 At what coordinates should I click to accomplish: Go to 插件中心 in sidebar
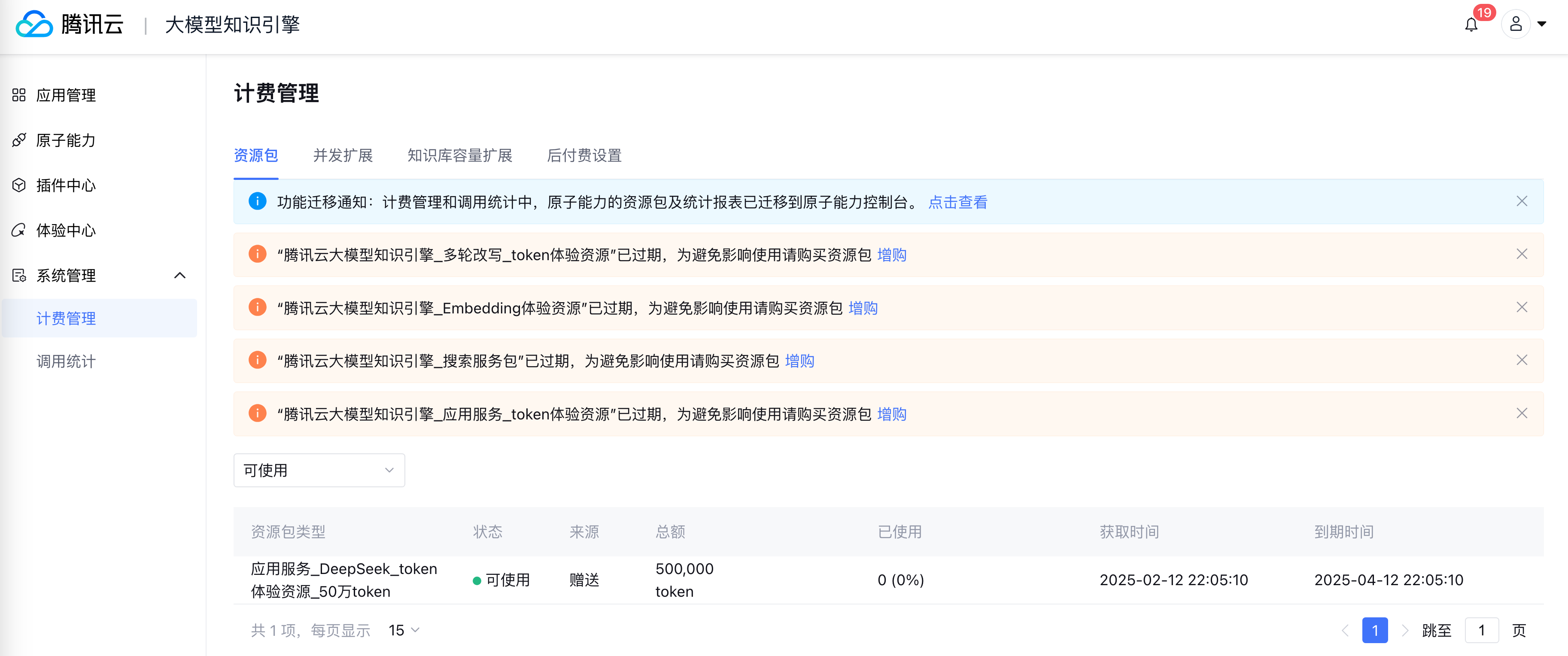pos(66,185)
